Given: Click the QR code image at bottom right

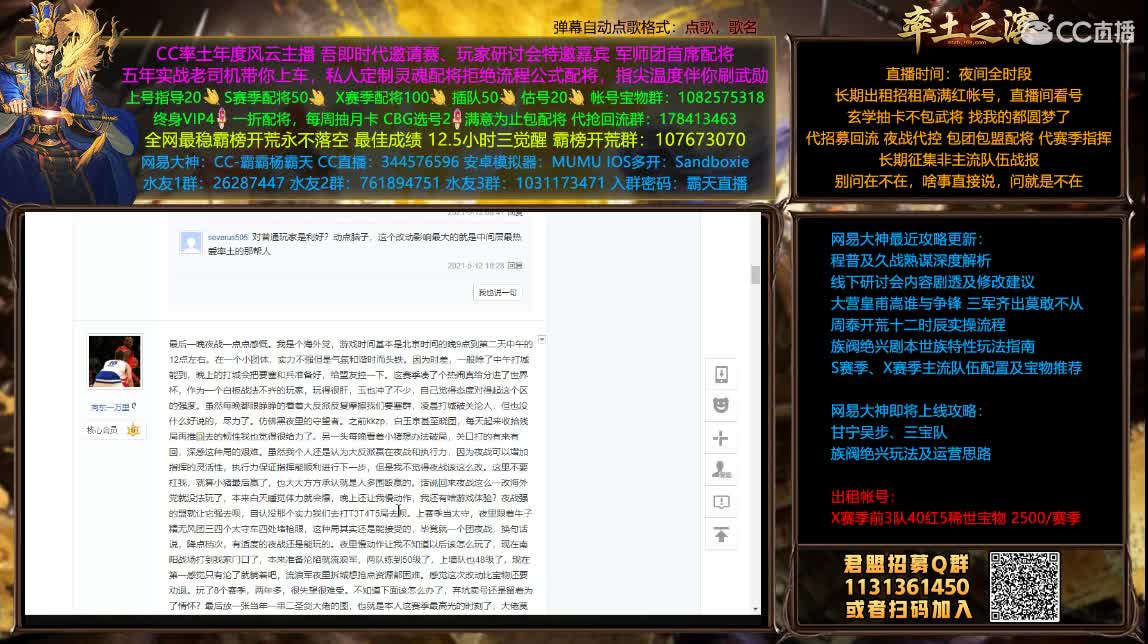Looking at the screenshot, I should [1024, 587].
